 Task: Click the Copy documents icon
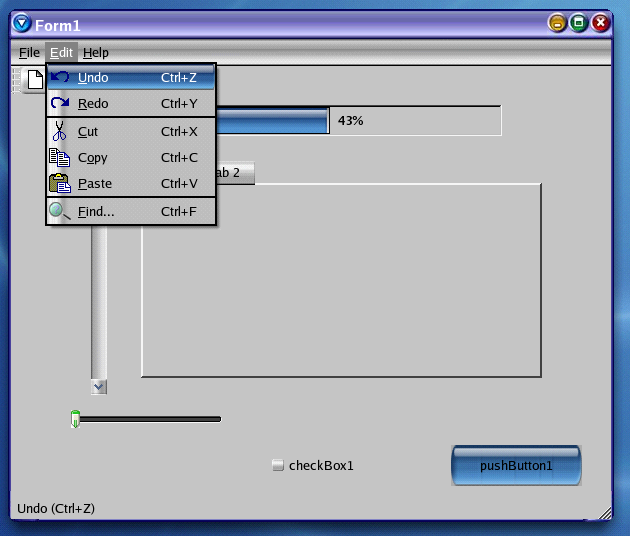59,157
